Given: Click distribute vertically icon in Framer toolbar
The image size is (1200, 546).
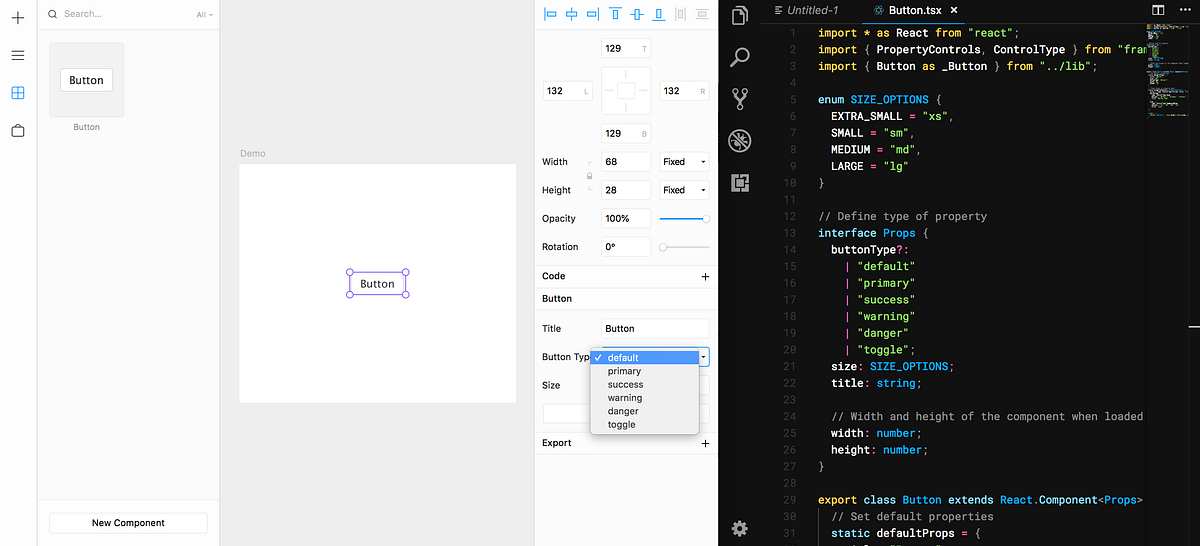Looking at the screenshot, I should (x=702, y=14).
